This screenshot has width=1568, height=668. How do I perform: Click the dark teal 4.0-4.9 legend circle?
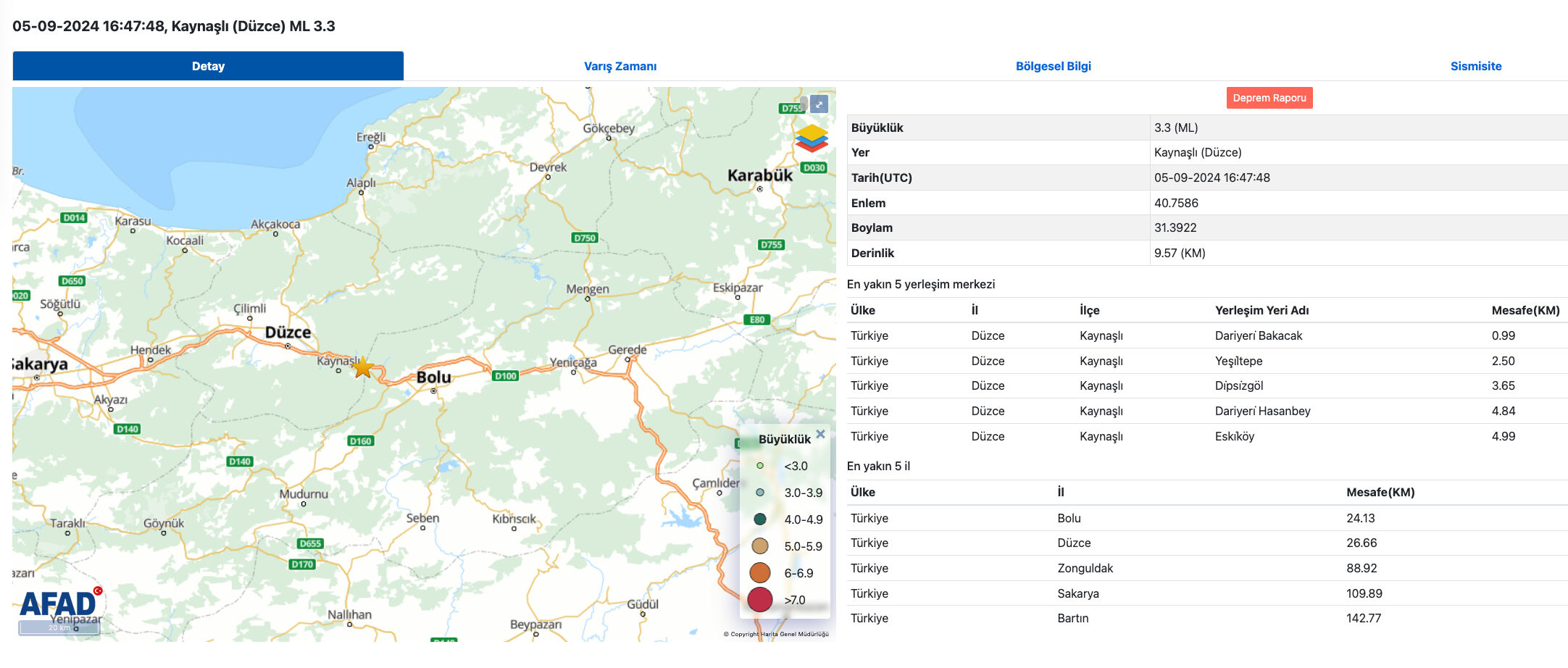pos(759,519)
